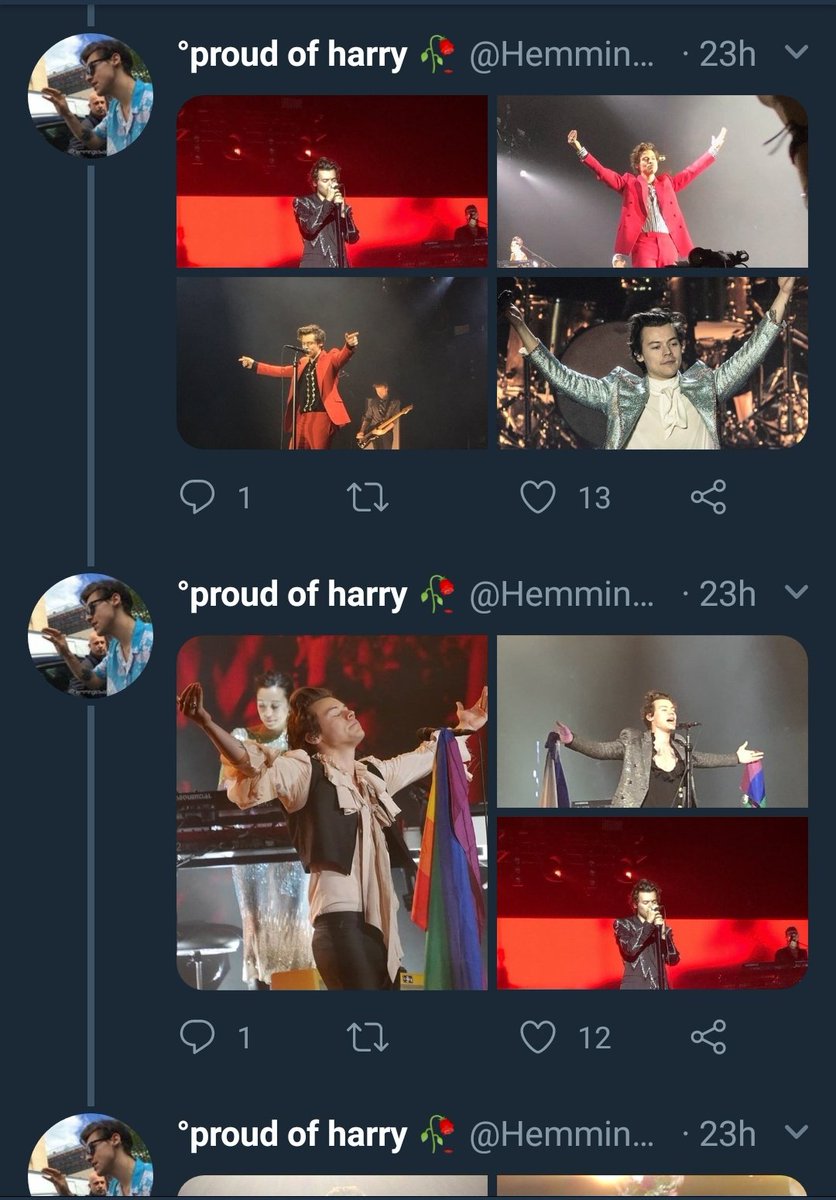Image resolution: width=836 pixels, height=1200 pixels.
Task: Reply to the first tweet
Action: tap(197, 497)
